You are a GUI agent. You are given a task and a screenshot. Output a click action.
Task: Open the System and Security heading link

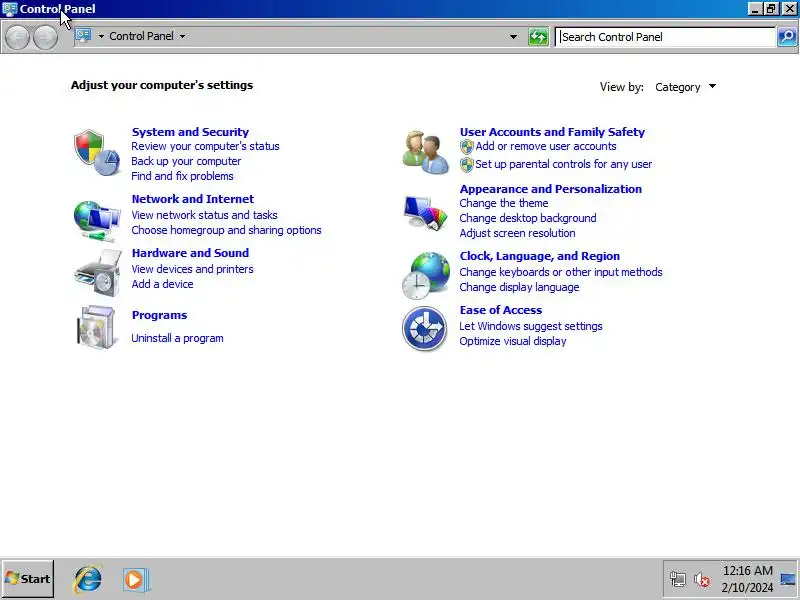click(190, 132)
